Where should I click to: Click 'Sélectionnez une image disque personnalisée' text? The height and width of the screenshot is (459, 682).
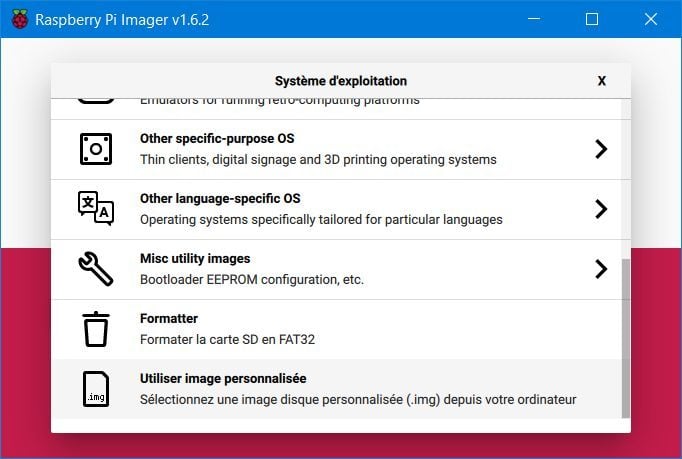[x=358, y=399]
